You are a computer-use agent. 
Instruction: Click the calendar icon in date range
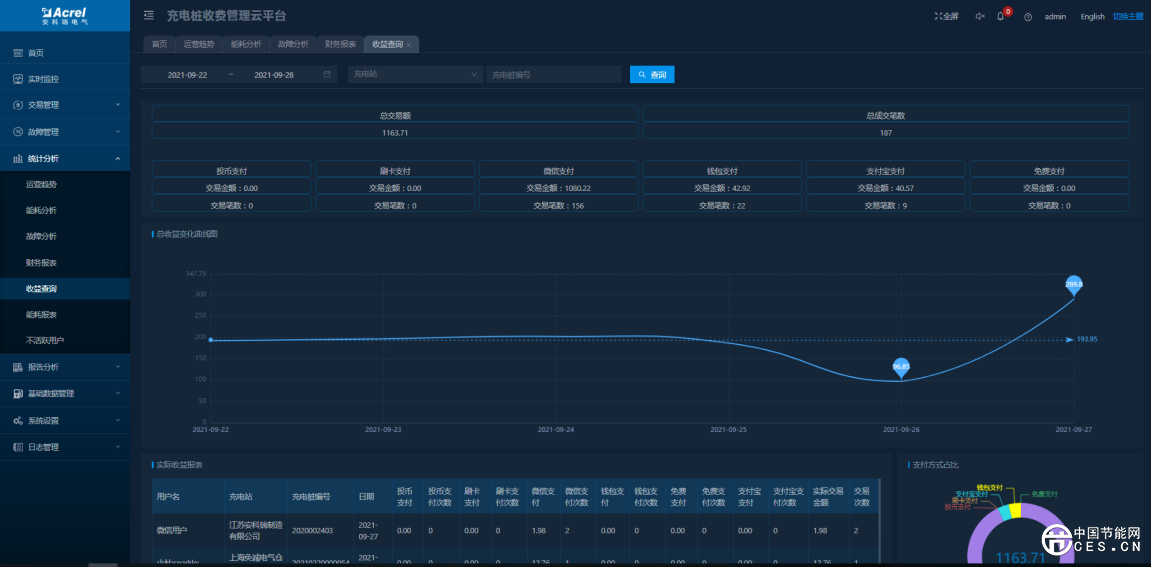[327, 74]
